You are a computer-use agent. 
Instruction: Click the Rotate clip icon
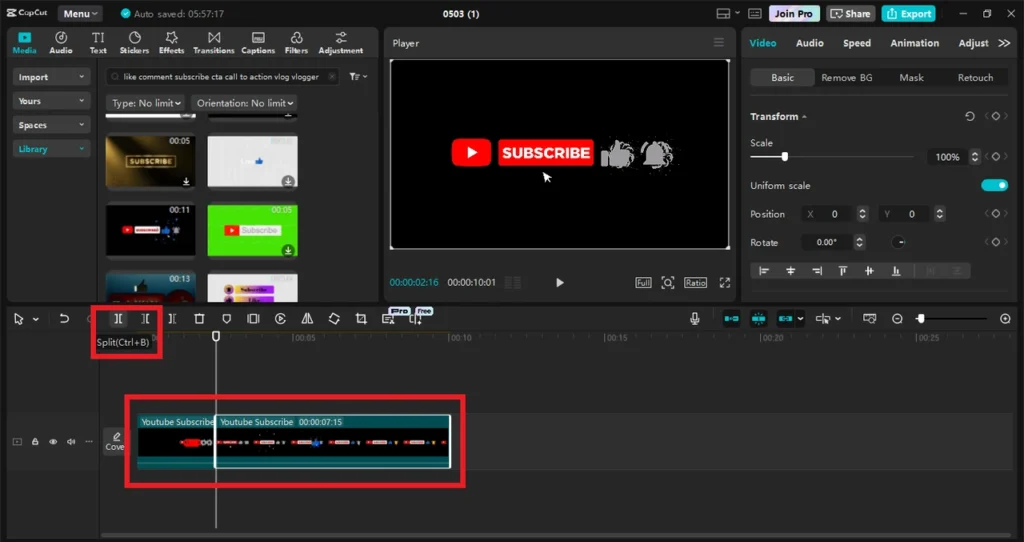coord(334,319)
